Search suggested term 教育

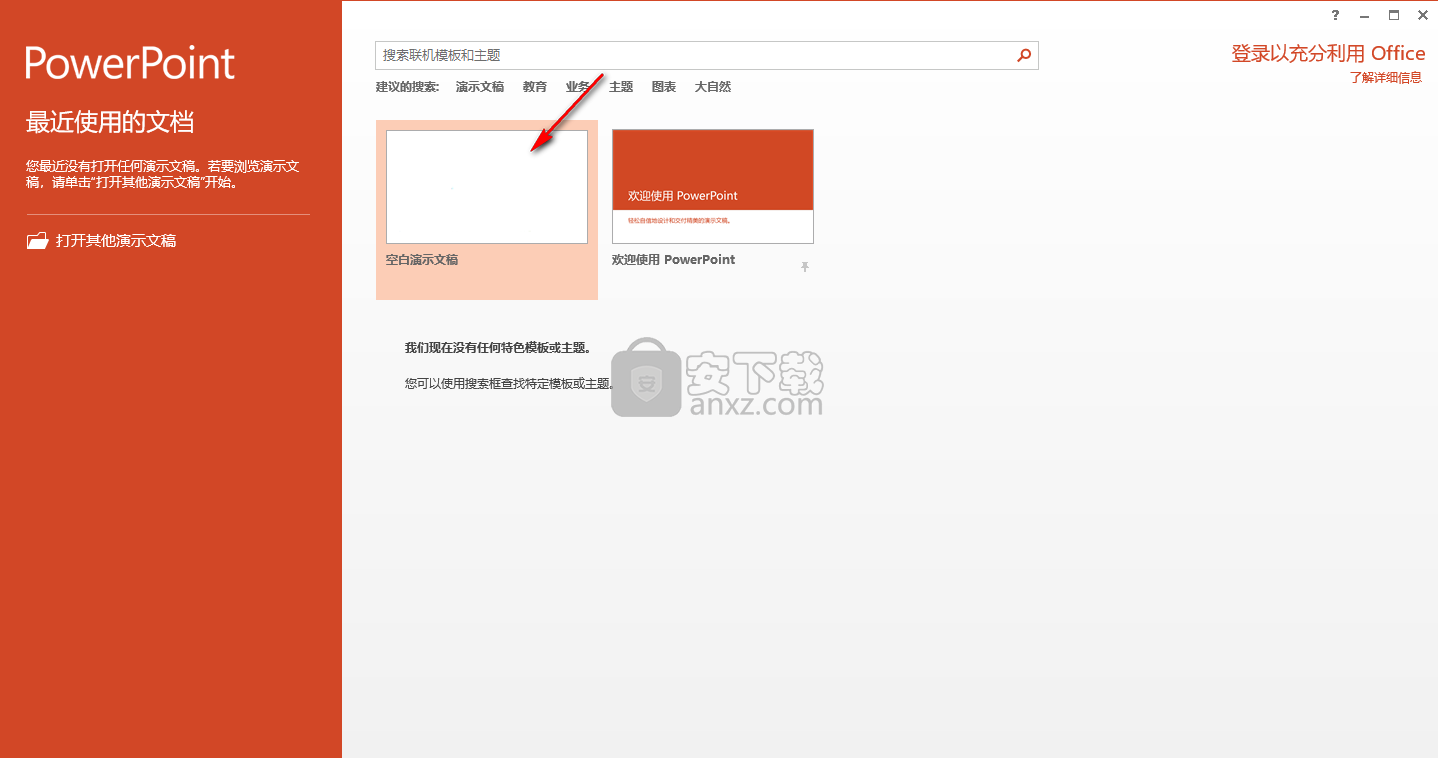[535, 87]
